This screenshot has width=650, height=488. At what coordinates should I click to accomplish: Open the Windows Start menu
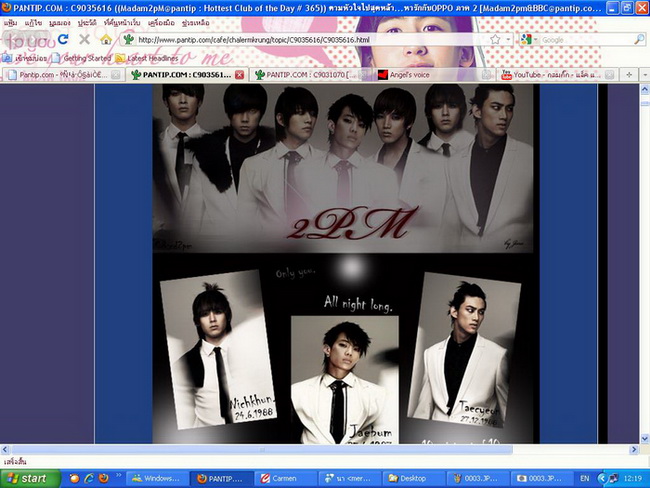click(x=30, y=478)
